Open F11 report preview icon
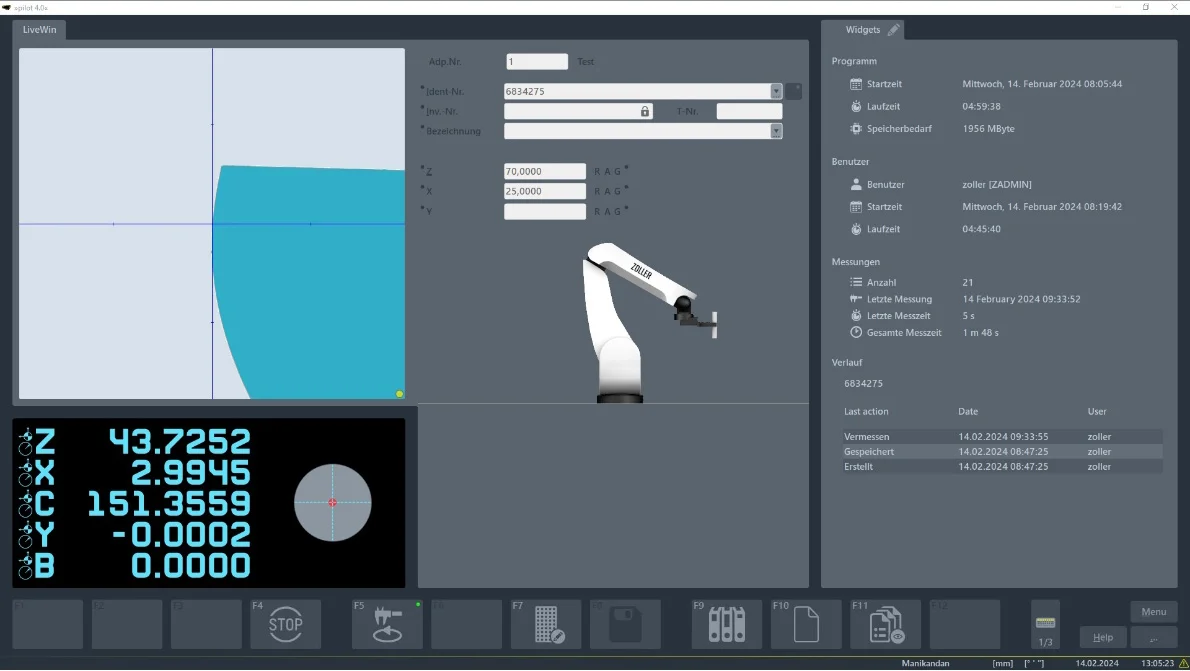 pos(886,625)
